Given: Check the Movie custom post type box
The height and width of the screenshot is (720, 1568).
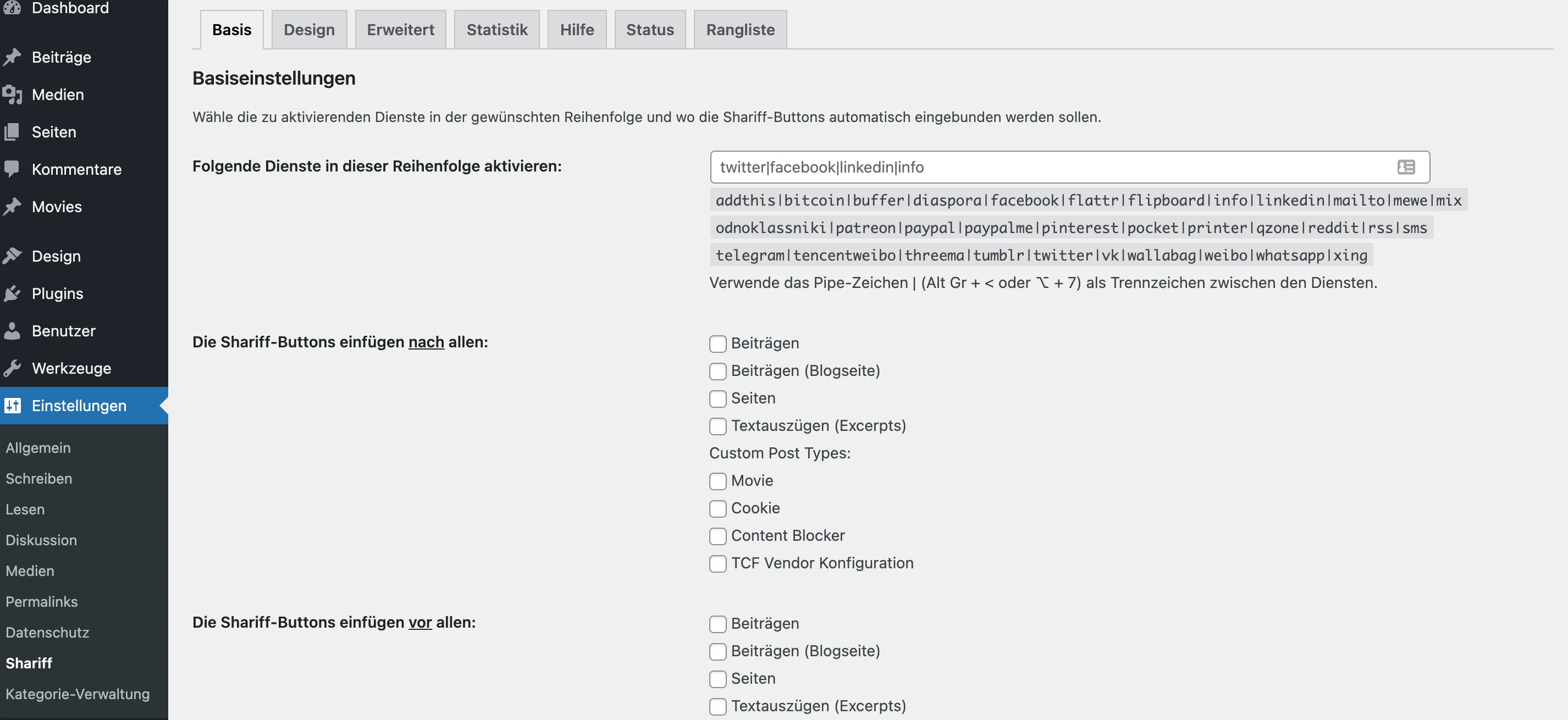Looking at the screenshot, I should 717,481.
